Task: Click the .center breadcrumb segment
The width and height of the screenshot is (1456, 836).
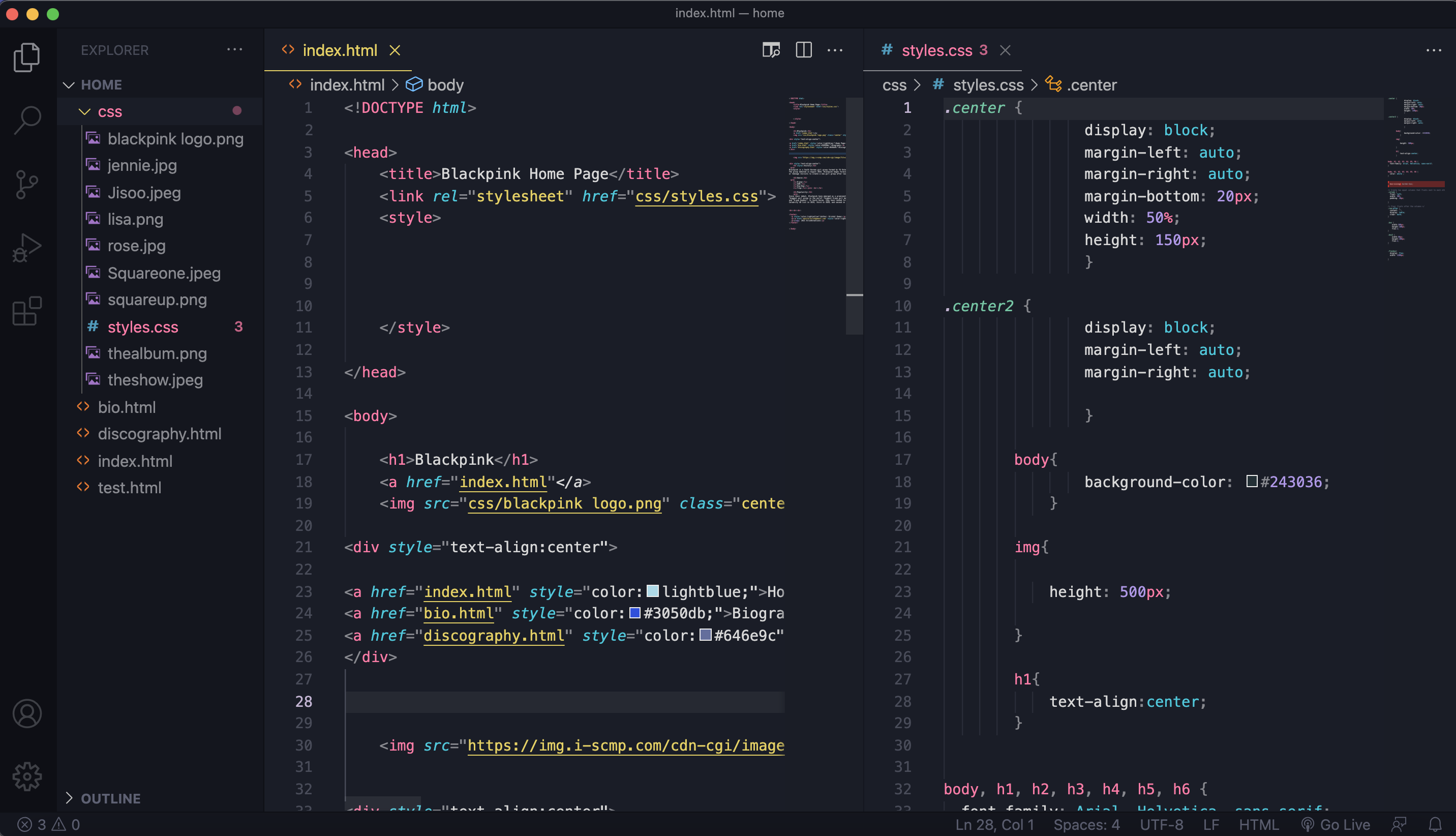Action: pyautogui.click(x=1091, y=85)
